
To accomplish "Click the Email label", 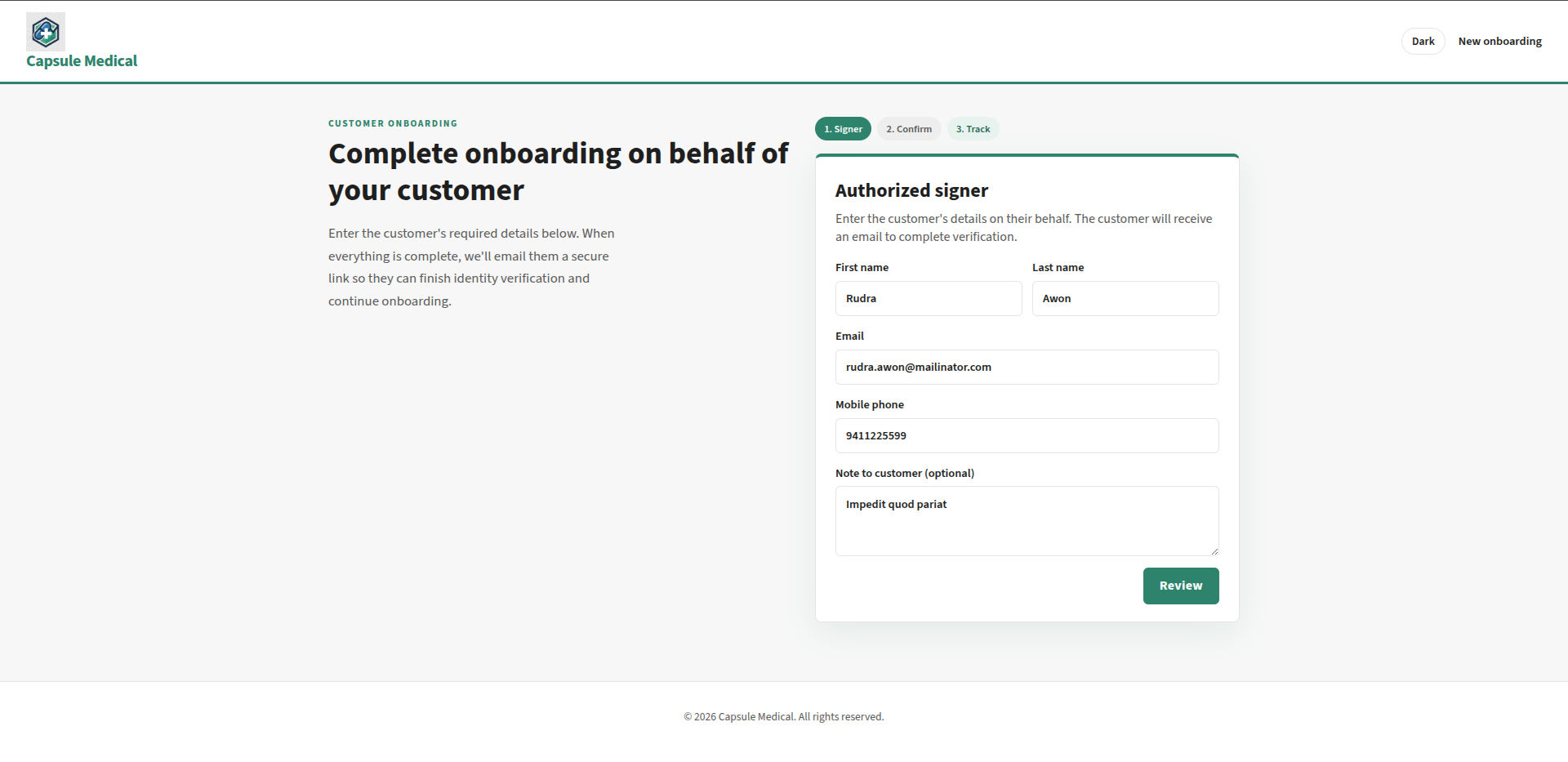I will point(849,336).
